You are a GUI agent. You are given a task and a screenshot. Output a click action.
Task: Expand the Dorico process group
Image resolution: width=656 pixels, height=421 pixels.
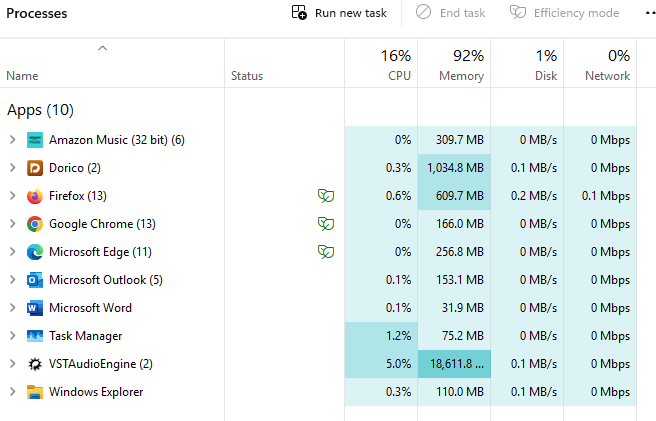[13, 168]
